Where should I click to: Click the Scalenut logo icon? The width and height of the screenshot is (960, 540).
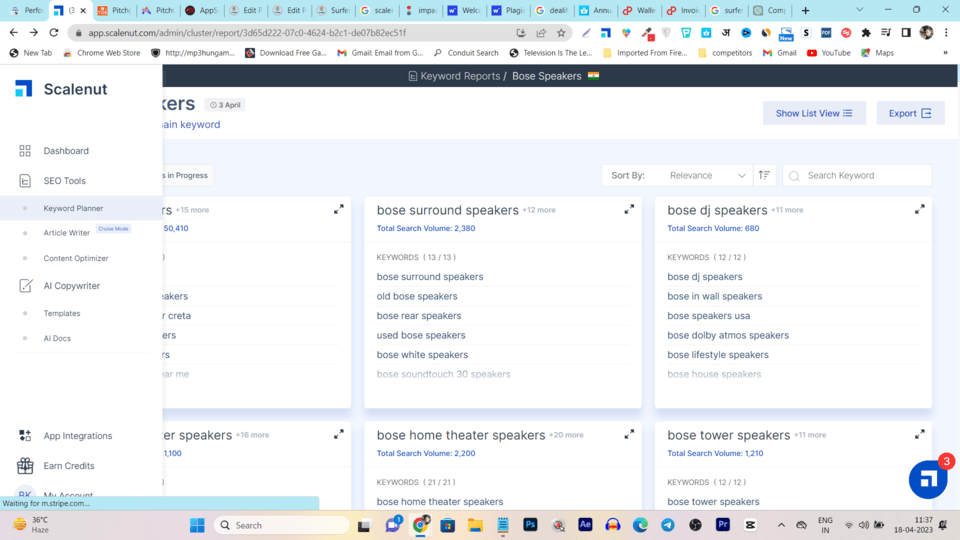24,89
